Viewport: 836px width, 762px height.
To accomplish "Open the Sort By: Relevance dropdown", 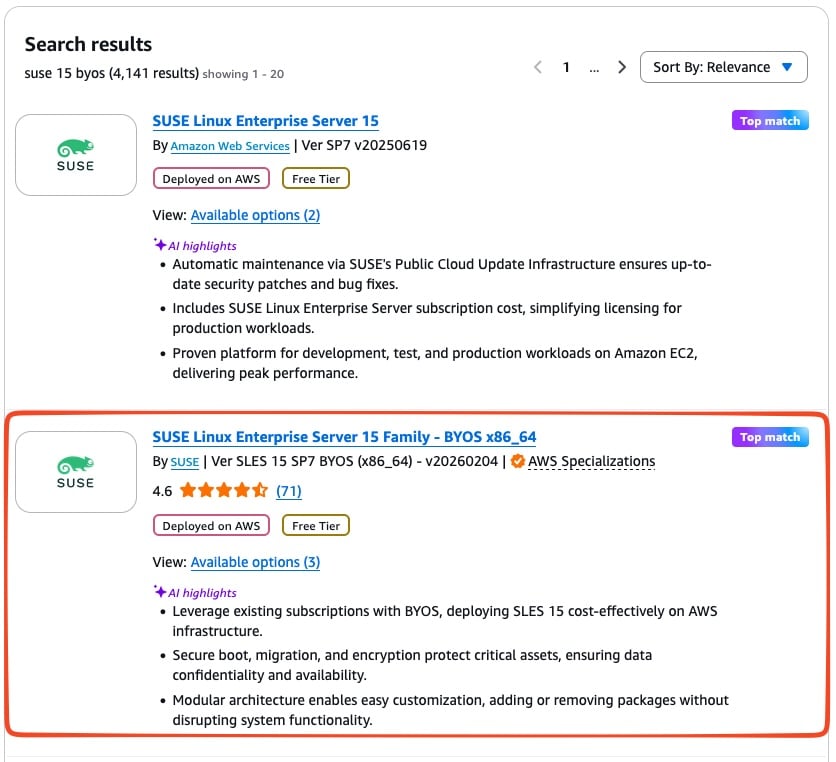I will pyautogui.click(x=722, y=67).
